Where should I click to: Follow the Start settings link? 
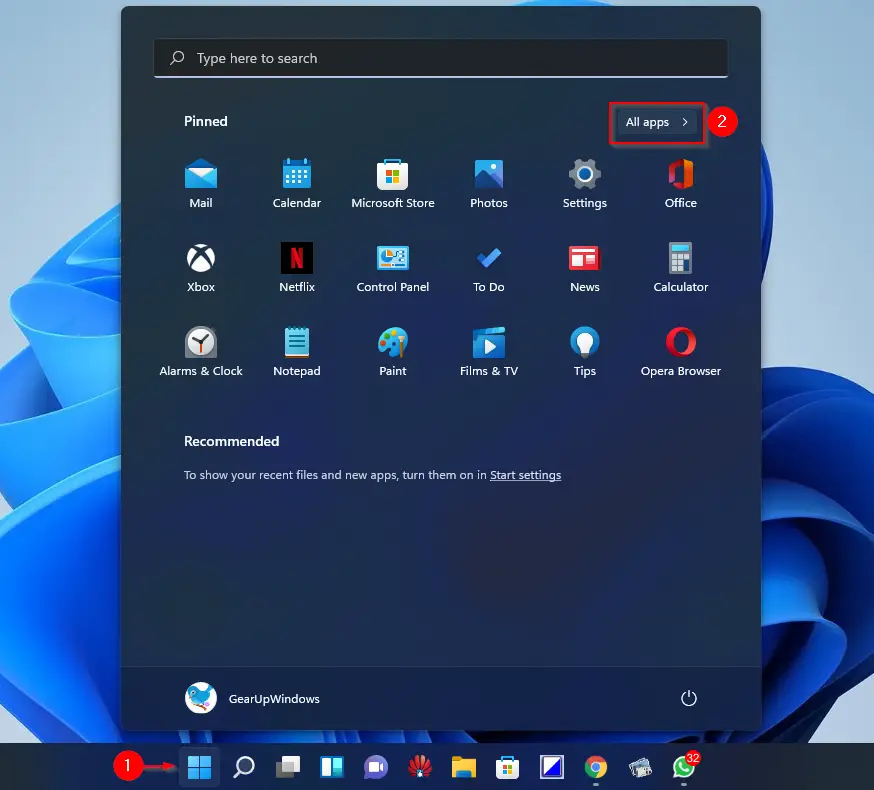point(525,475)
